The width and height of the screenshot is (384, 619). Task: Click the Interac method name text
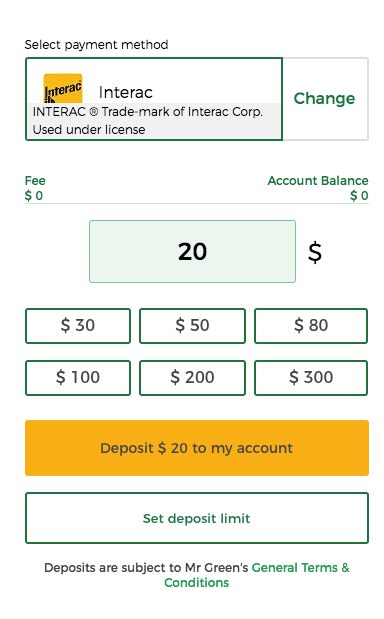(126, 92)
